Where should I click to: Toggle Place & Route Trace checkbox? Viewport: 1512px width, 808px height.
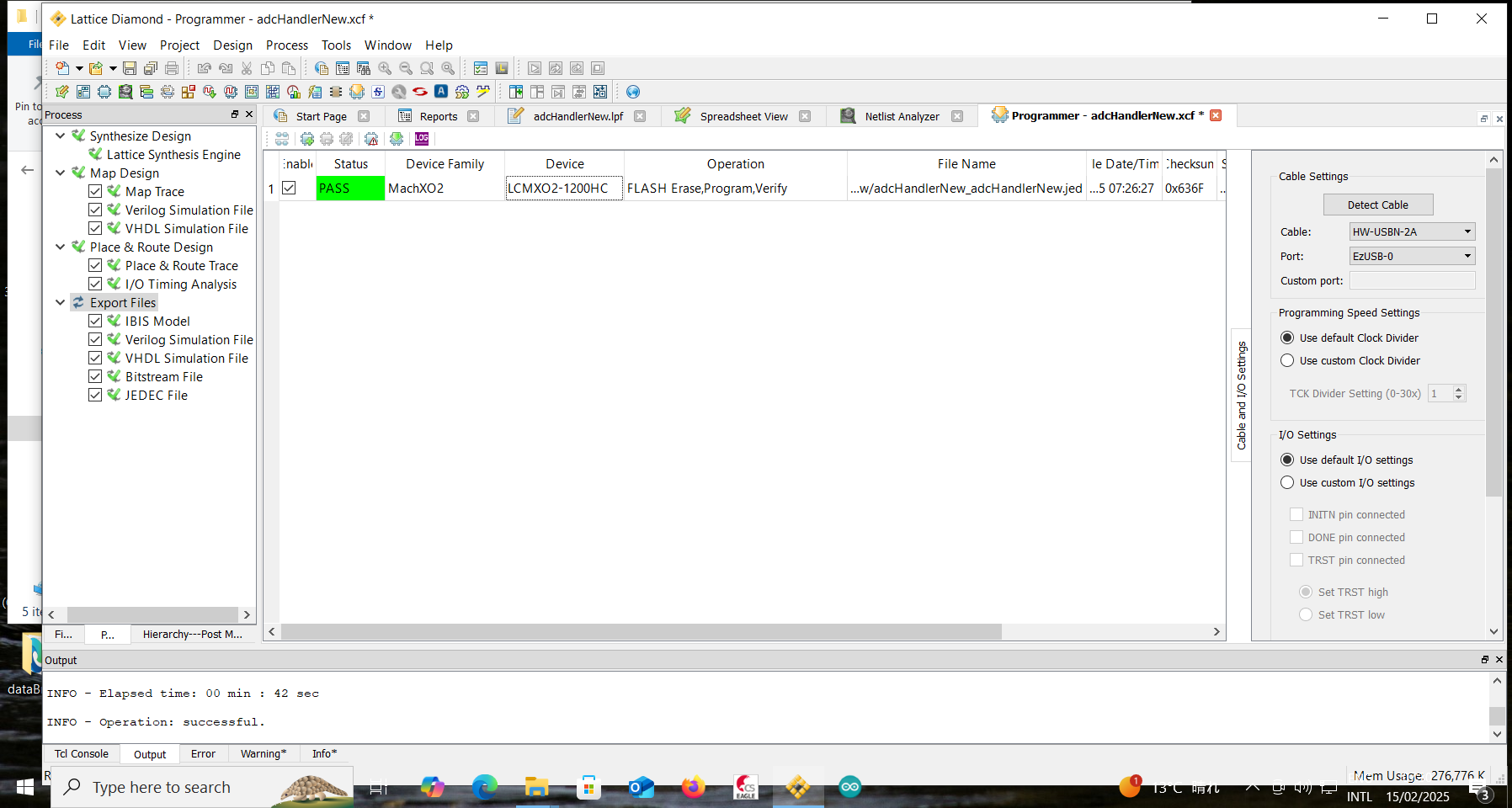click(95, 265)
